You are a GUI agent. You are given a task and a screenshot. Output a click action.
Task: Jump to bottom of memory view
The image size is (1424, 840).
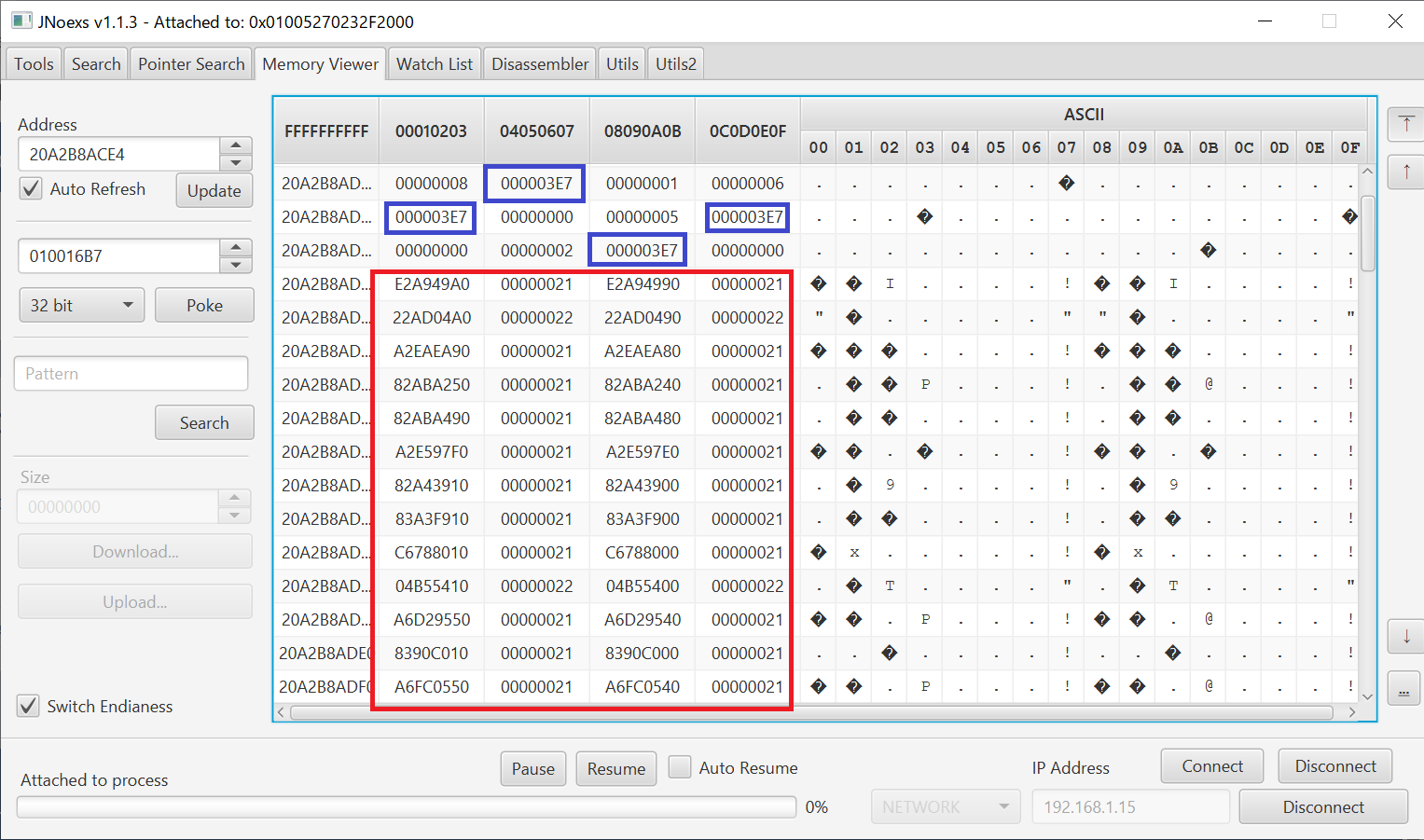pos(1404,689)
